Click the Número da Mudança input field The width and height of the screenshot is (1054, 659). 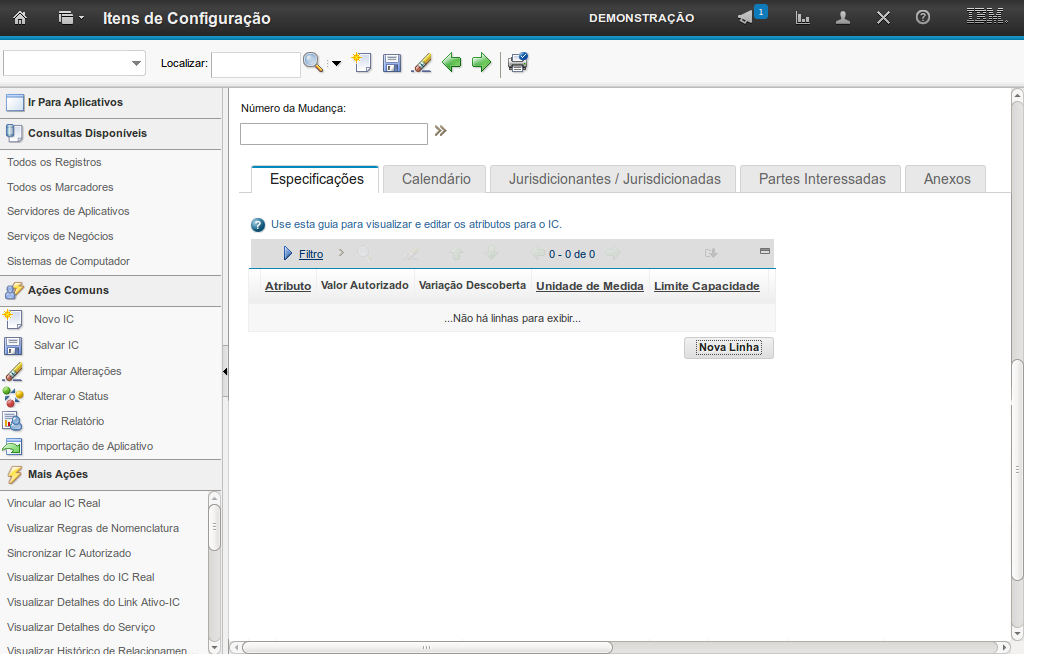tap(334, 134)
